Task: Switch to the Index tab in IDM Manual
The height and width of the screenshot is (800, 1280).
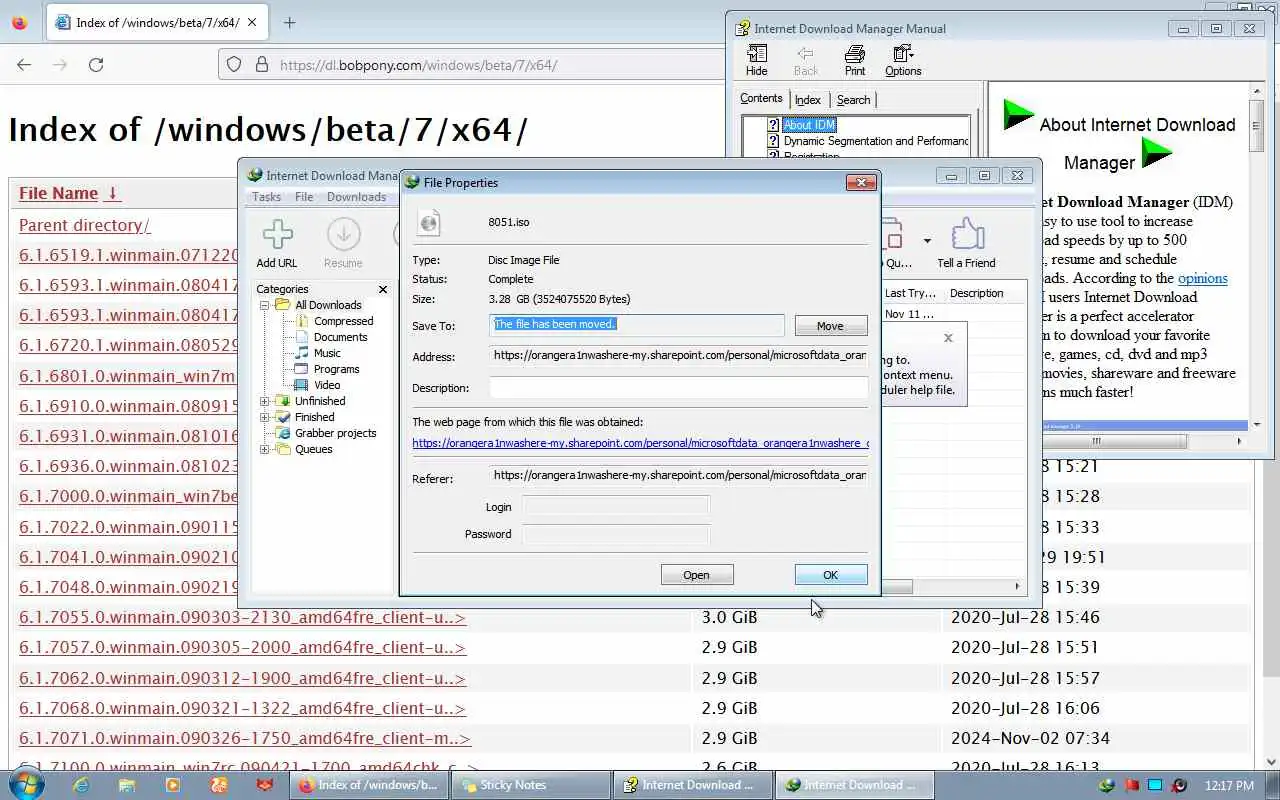Action: pyautogui.click(x=808, y=100)
